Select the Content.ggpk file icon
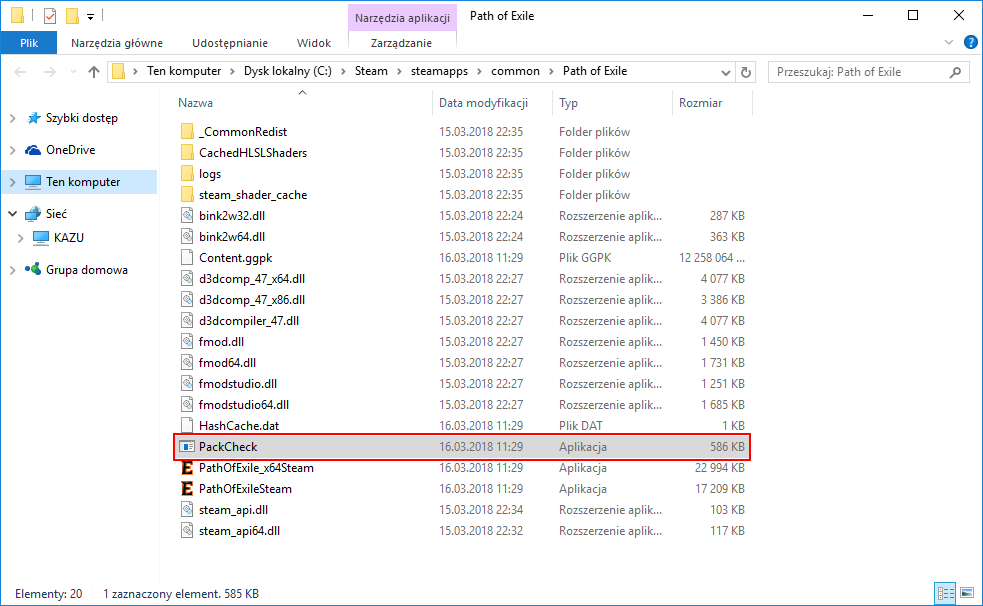 point(187,258)
